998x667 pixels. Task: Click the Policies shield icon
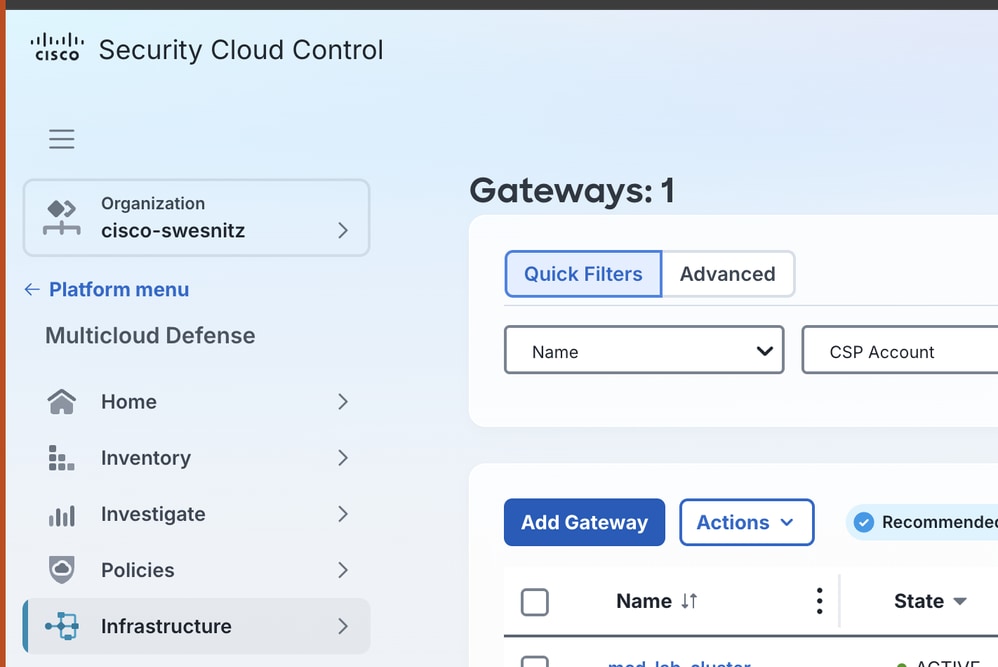click(x=62, y=570)
